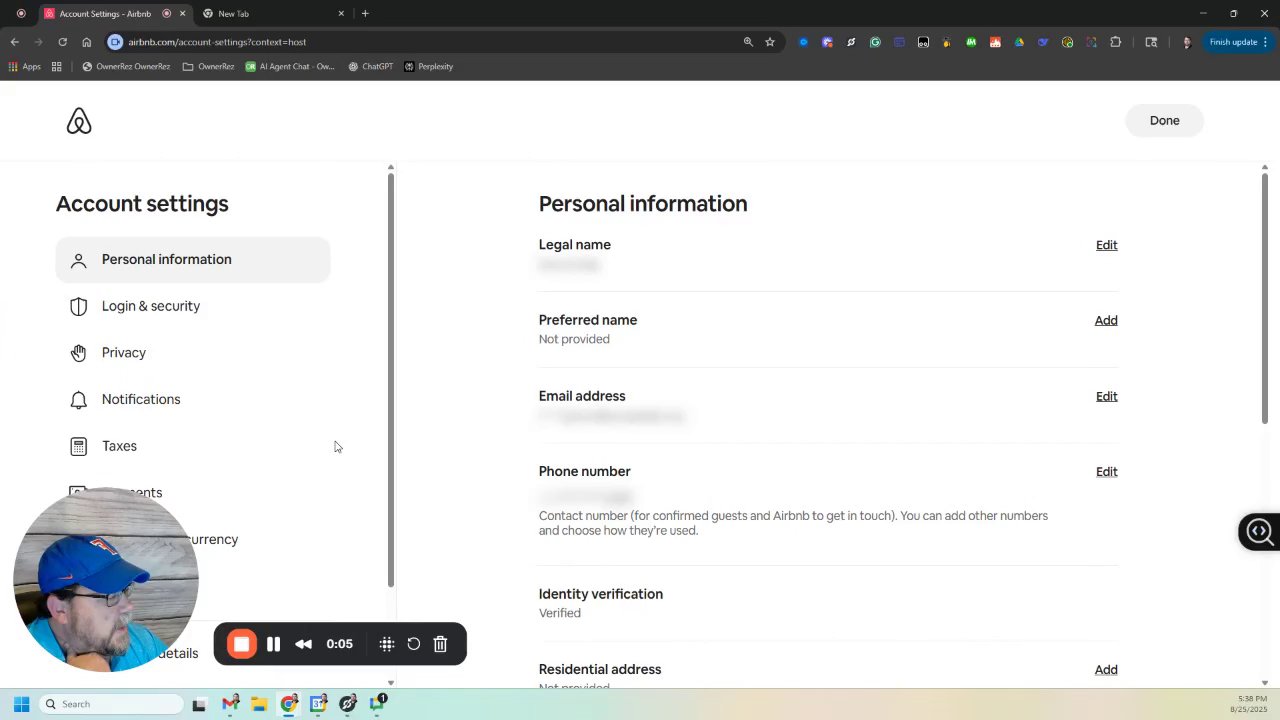Select Personal information in sidebar
Viewport: 1280px width, 720px height.
(193, 260)
